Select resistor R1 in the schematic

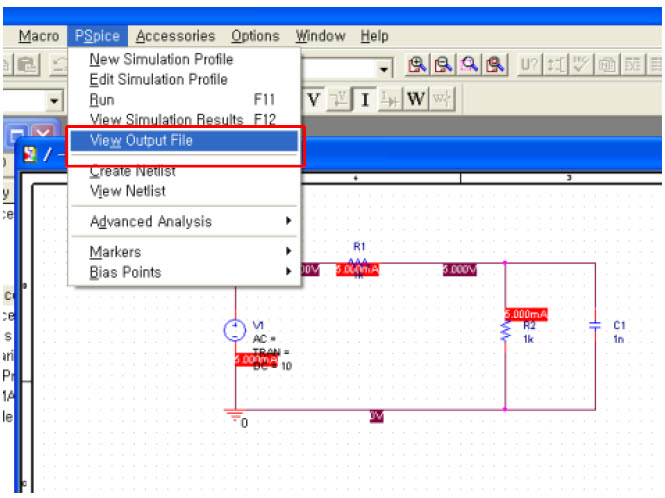click(359, 262)
